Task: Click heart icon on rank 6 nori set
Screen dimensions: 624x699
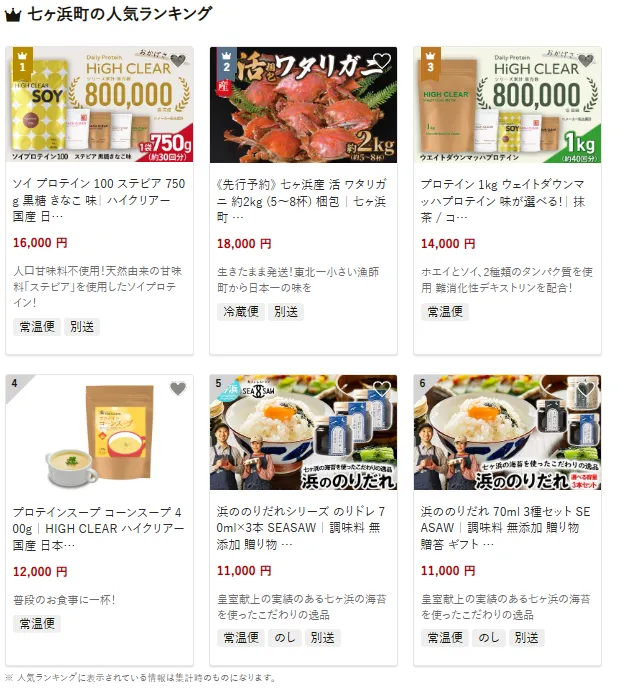Action: coord(586,389)
